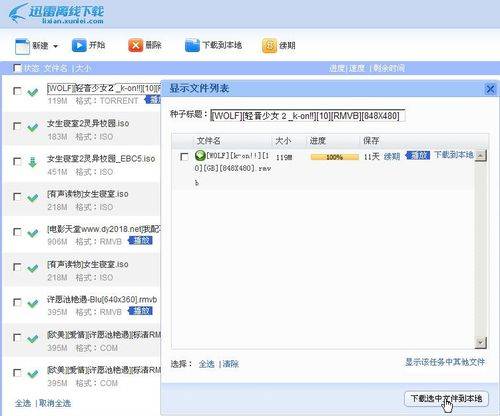Click the 新建 new task icon

click(x=22, y=46)
